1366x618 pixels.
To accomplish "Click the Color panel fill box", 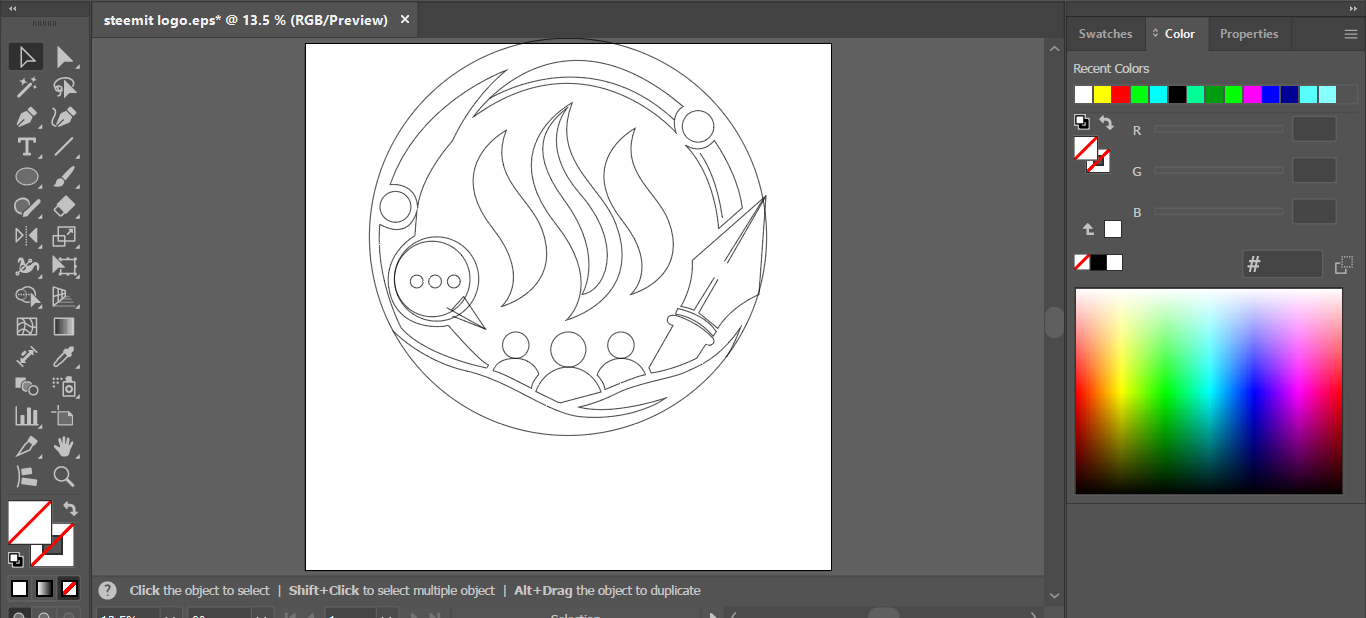I will [1086, 149].
